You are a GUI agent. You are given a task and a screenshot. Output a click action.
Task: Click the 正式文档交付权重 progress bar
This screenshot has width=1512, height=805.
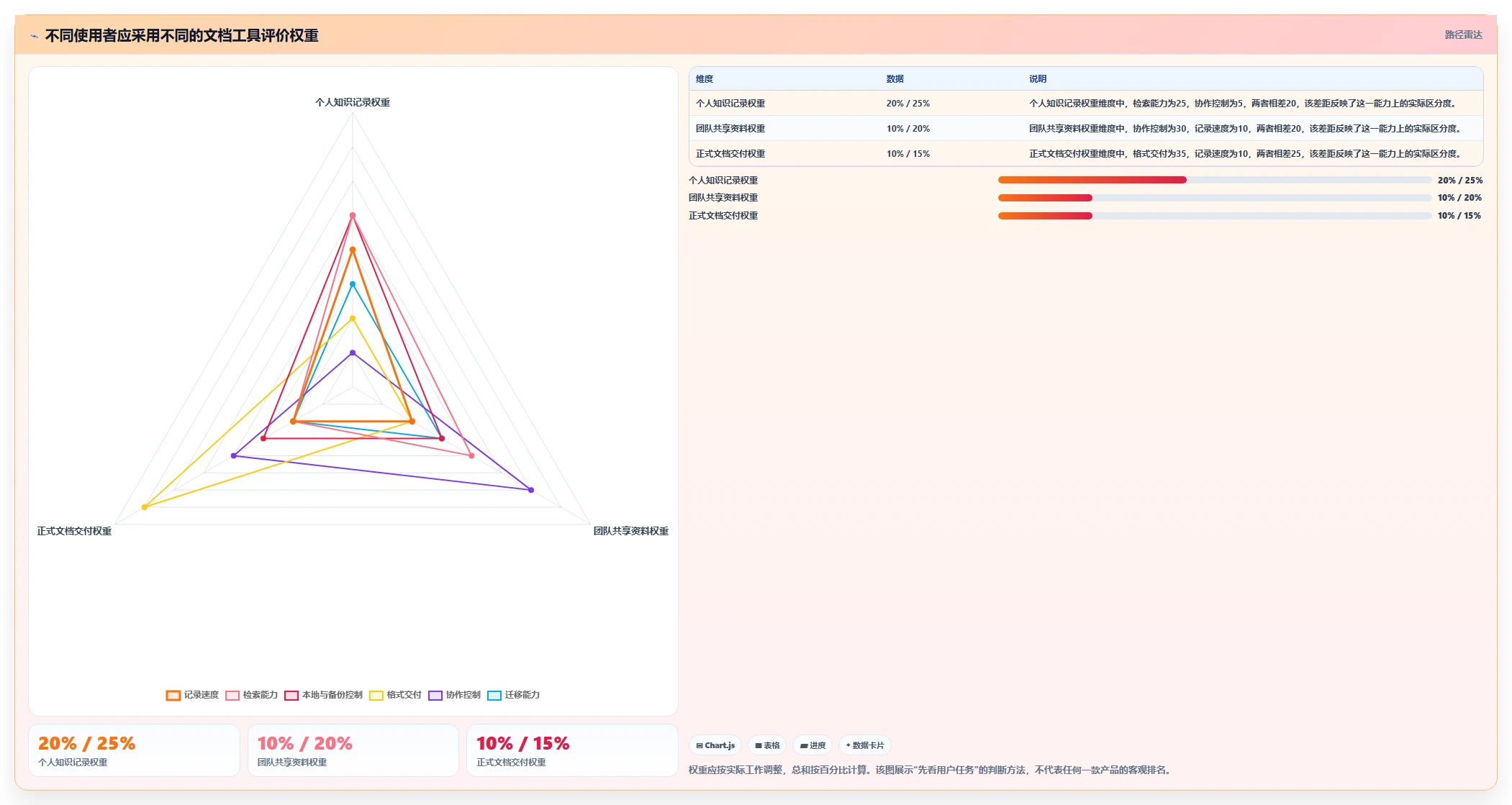click(x=1214, y=216)
